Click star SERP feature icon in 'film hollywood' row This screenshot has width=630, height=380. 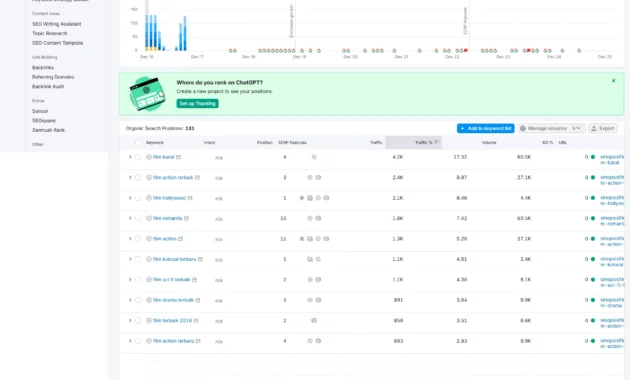pos(302,198)
